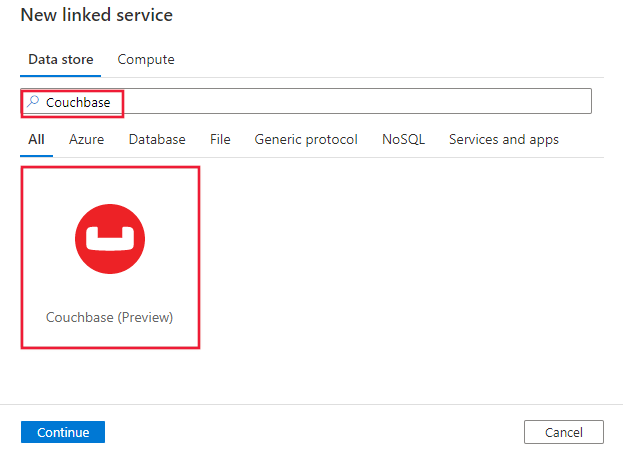
Task: Cancel the new linked service dialog
Action: [x=563, y=432]
